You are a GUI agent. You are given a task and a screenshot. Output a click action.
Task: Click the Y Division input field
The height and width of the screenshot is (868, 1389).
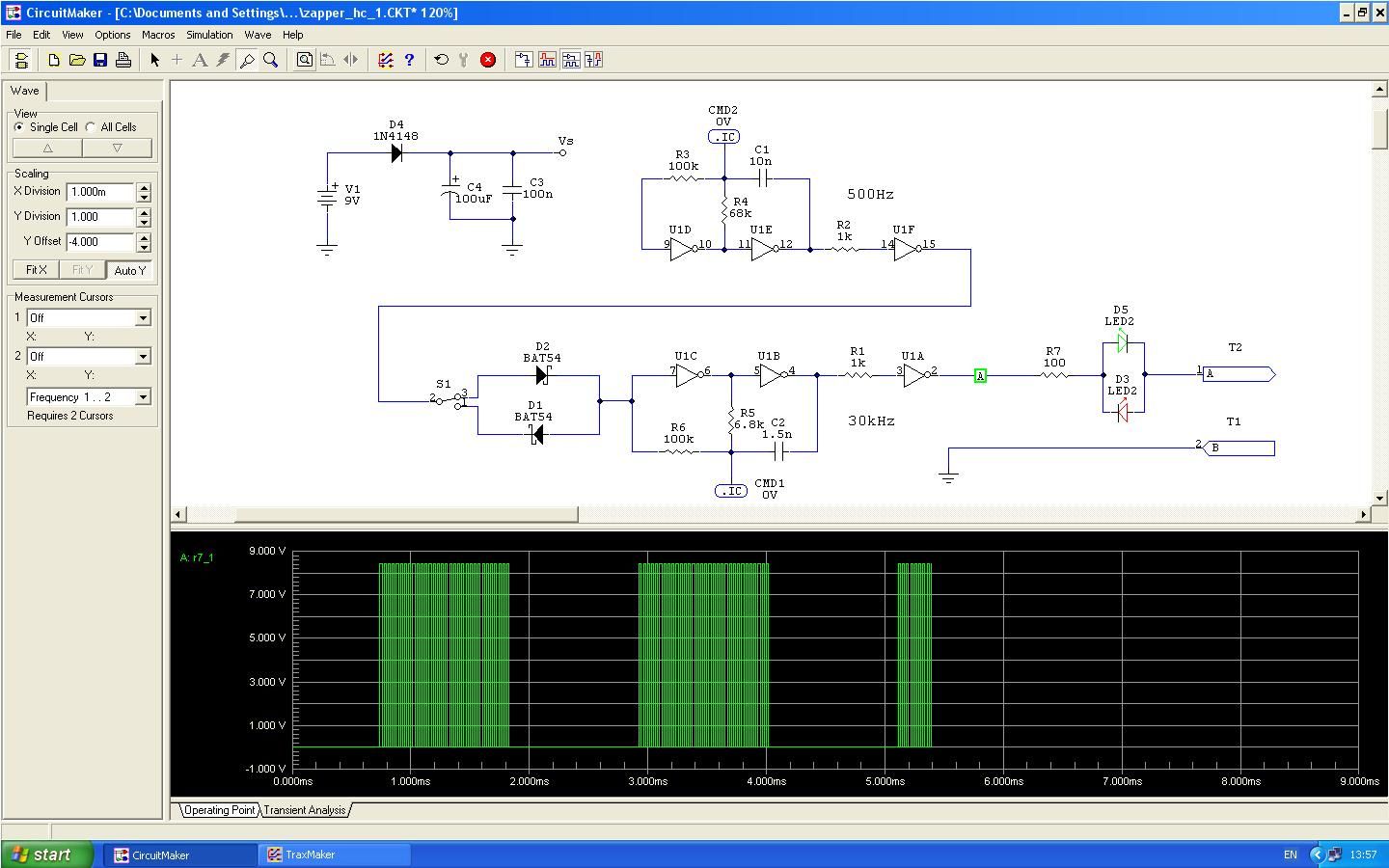point(101,217)
